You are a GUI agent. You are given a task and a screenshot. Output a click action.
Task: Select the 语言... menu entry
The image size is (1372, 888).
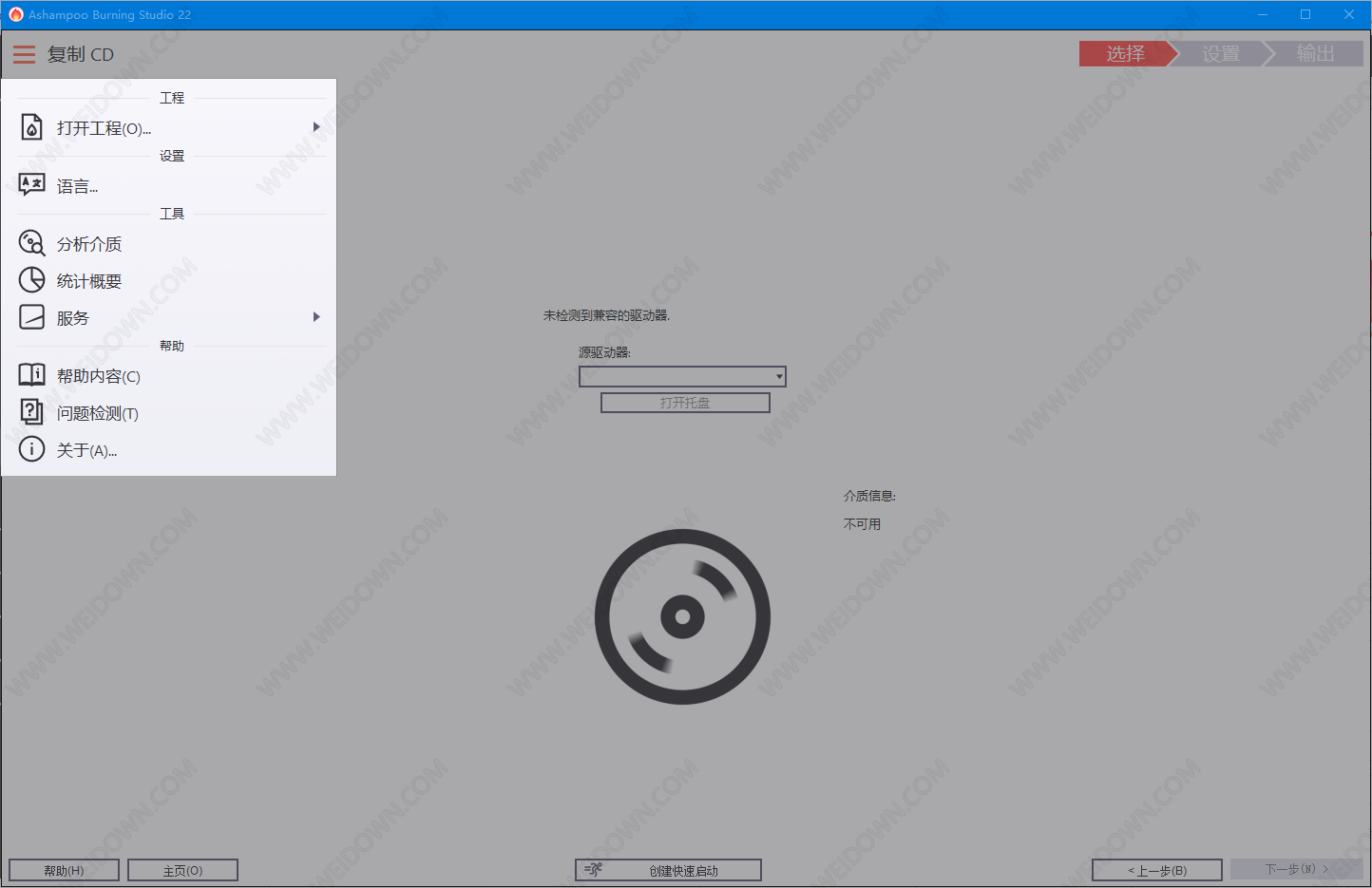(169, 185)
